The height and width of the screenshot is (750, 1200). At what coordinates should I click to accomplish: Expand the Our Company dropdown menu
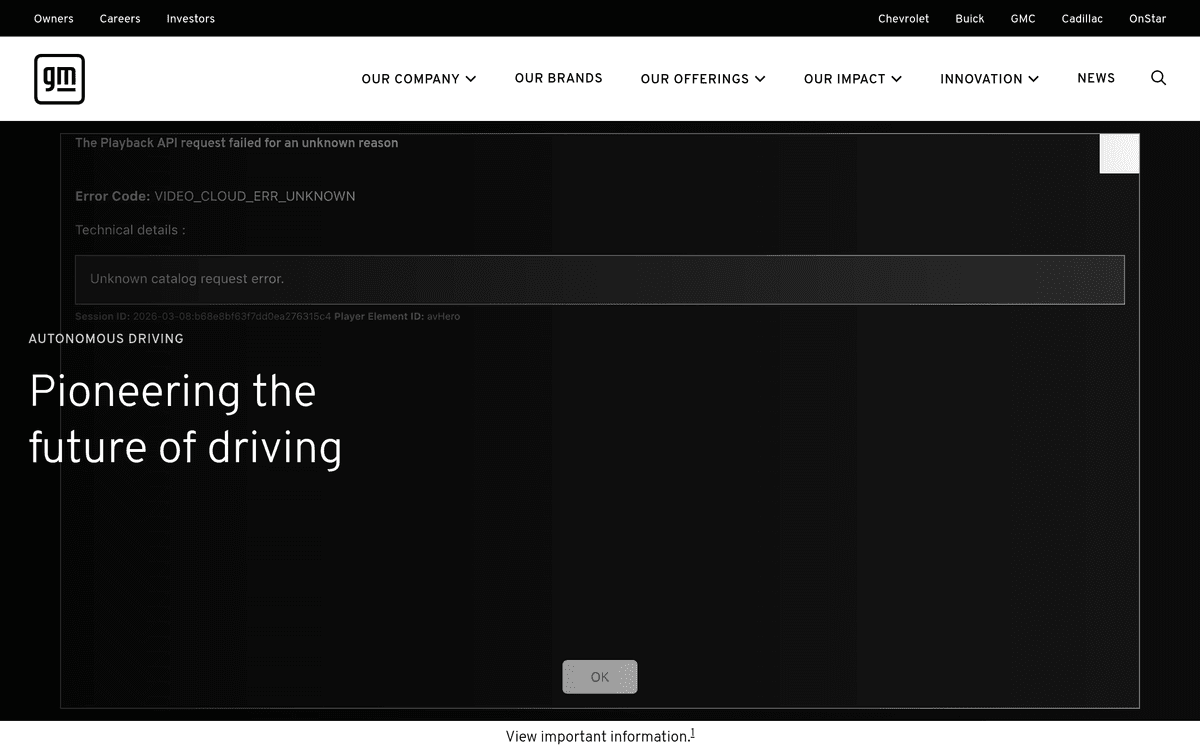coord(418,79)
